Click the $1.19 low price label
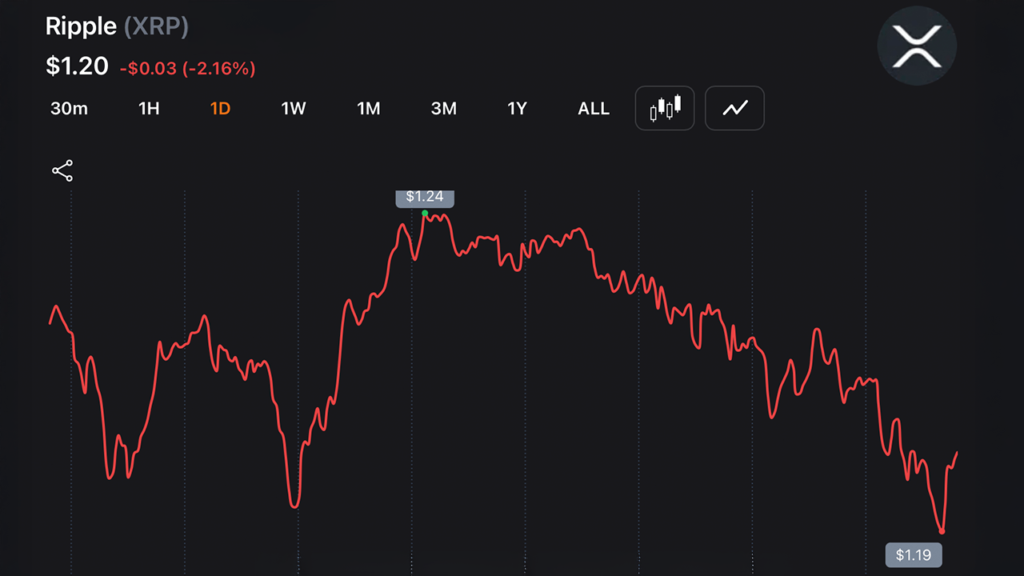The image size is (1024, 576). click(913, 555)
